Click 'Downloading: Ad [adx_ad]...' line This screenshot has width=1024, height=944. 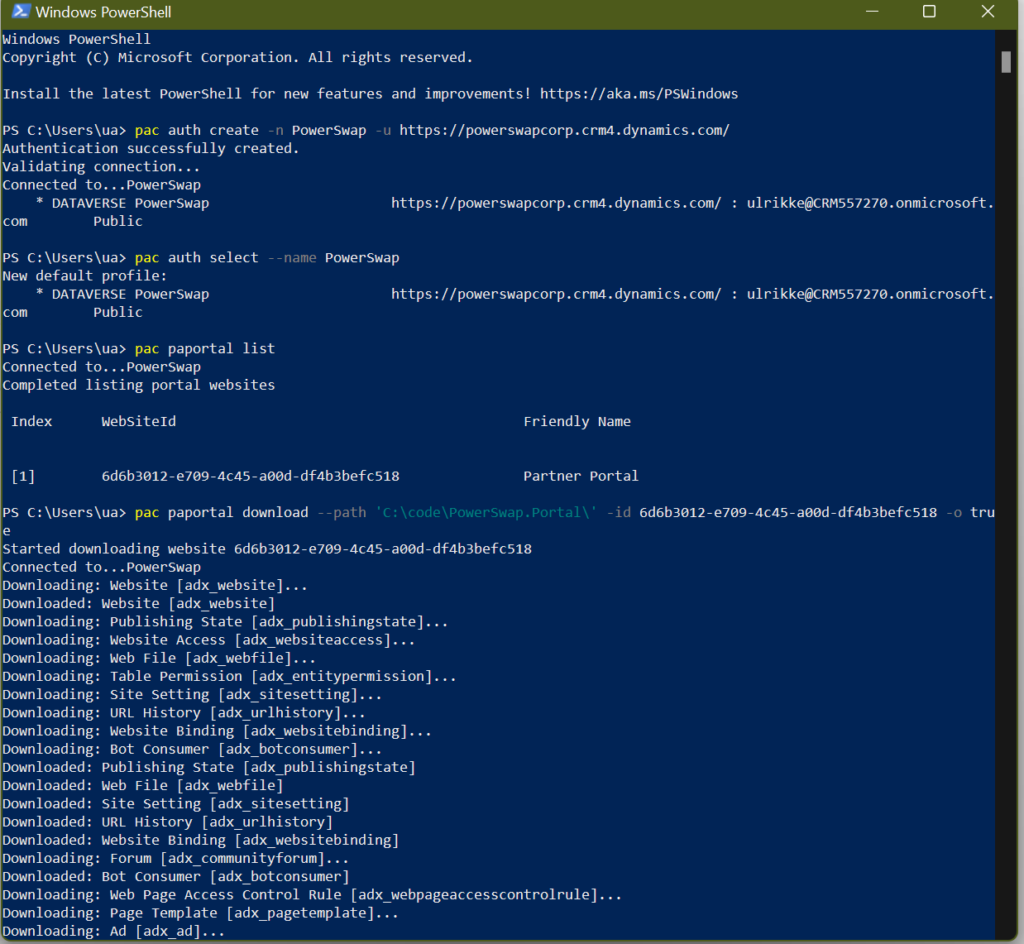click(114, 932)
